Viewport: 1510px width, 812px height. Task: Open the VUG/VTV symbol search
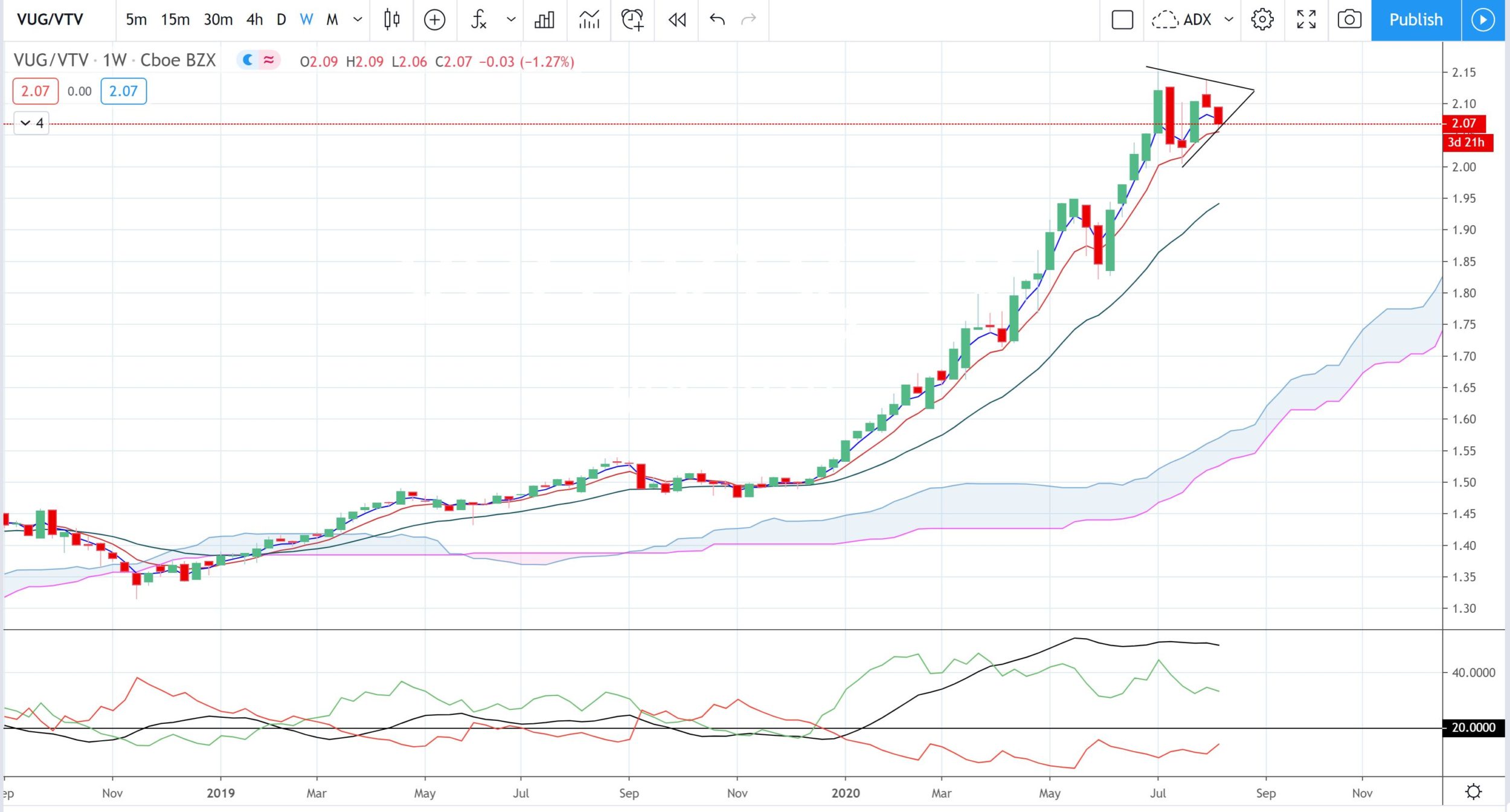[50, 20]
